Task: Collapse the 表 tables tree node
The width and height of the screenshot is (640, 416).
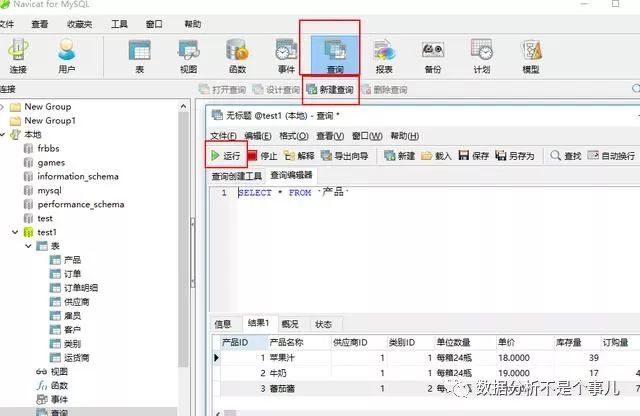Action: tap(27, 246)
